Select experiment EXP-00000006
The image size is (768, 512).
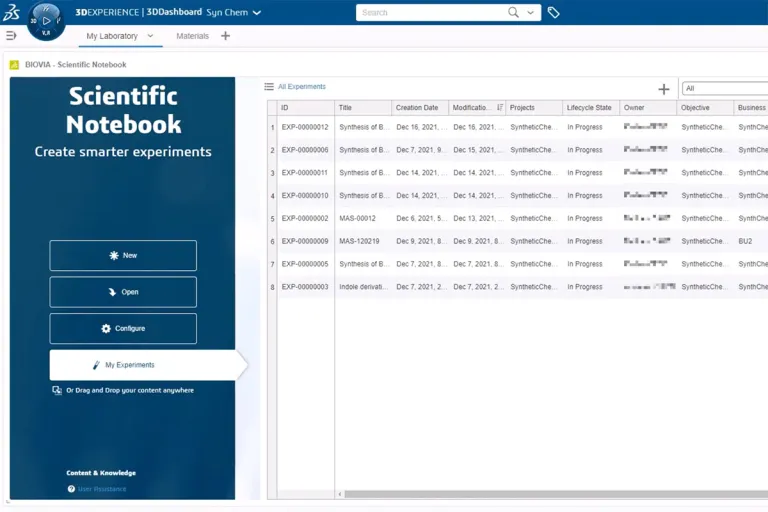tap(305, 150)
